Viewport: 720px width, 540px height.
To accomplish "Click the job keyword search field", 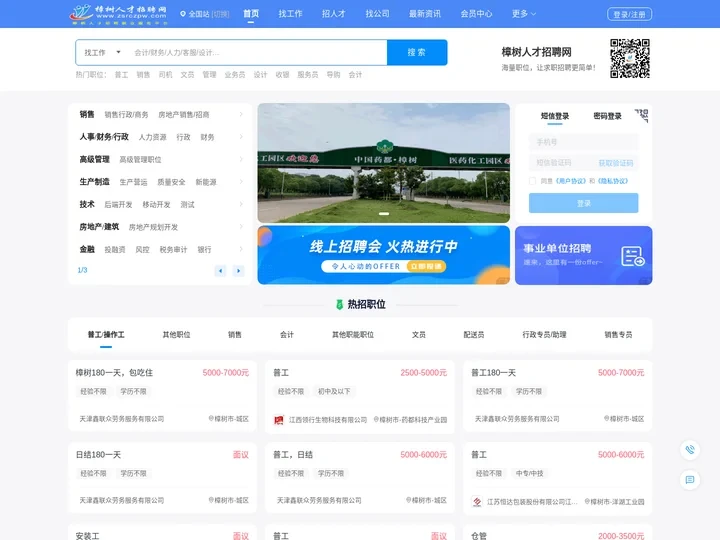I will [257, 53].
